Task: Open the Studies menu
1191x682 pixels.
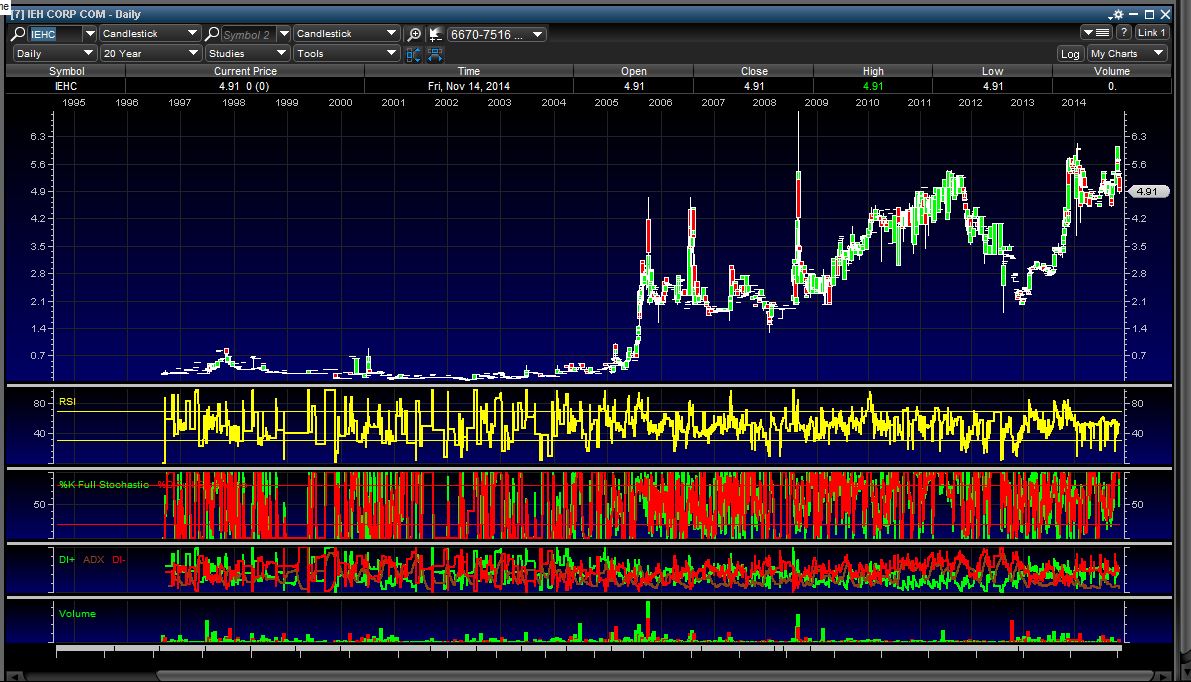Action: click(x=247, y=53)
